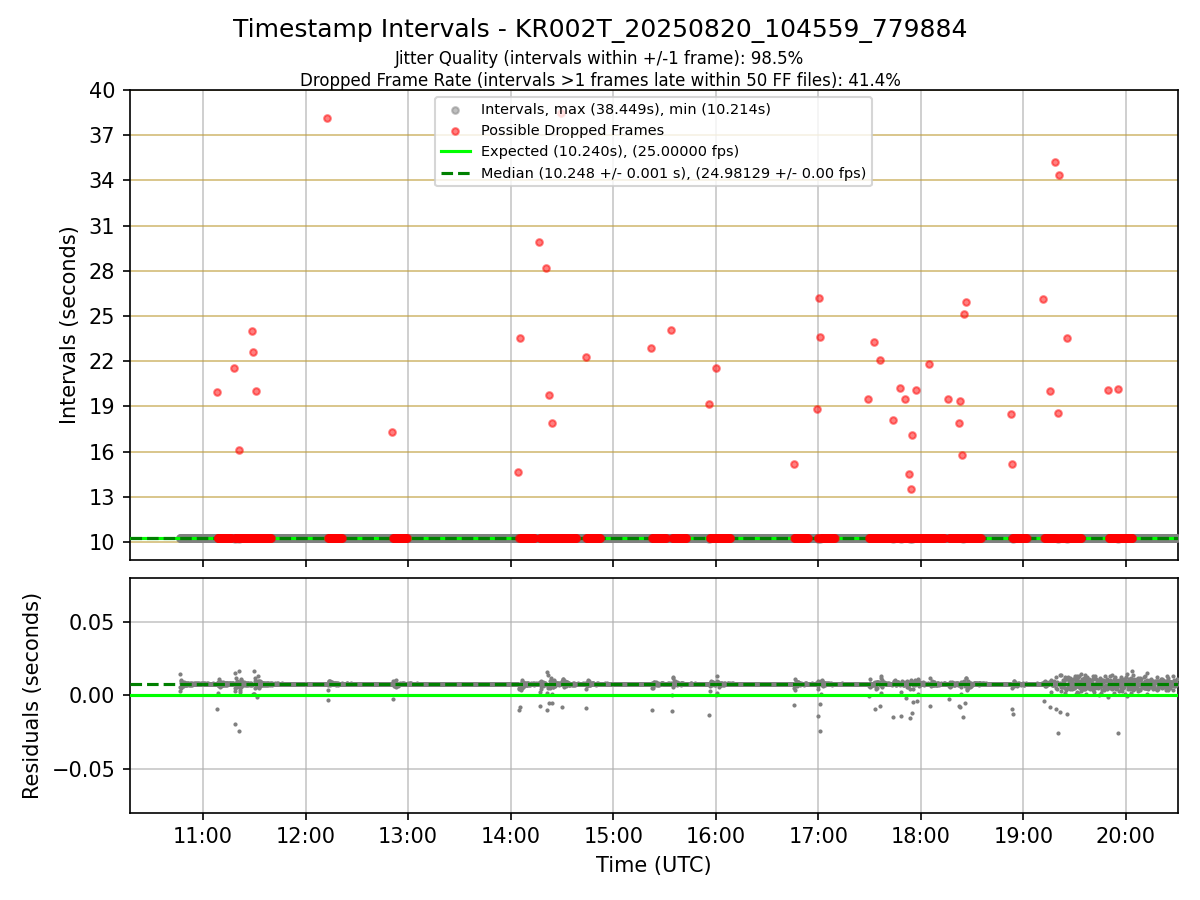Click the y-axis tick label '16'

pos(104,452)
